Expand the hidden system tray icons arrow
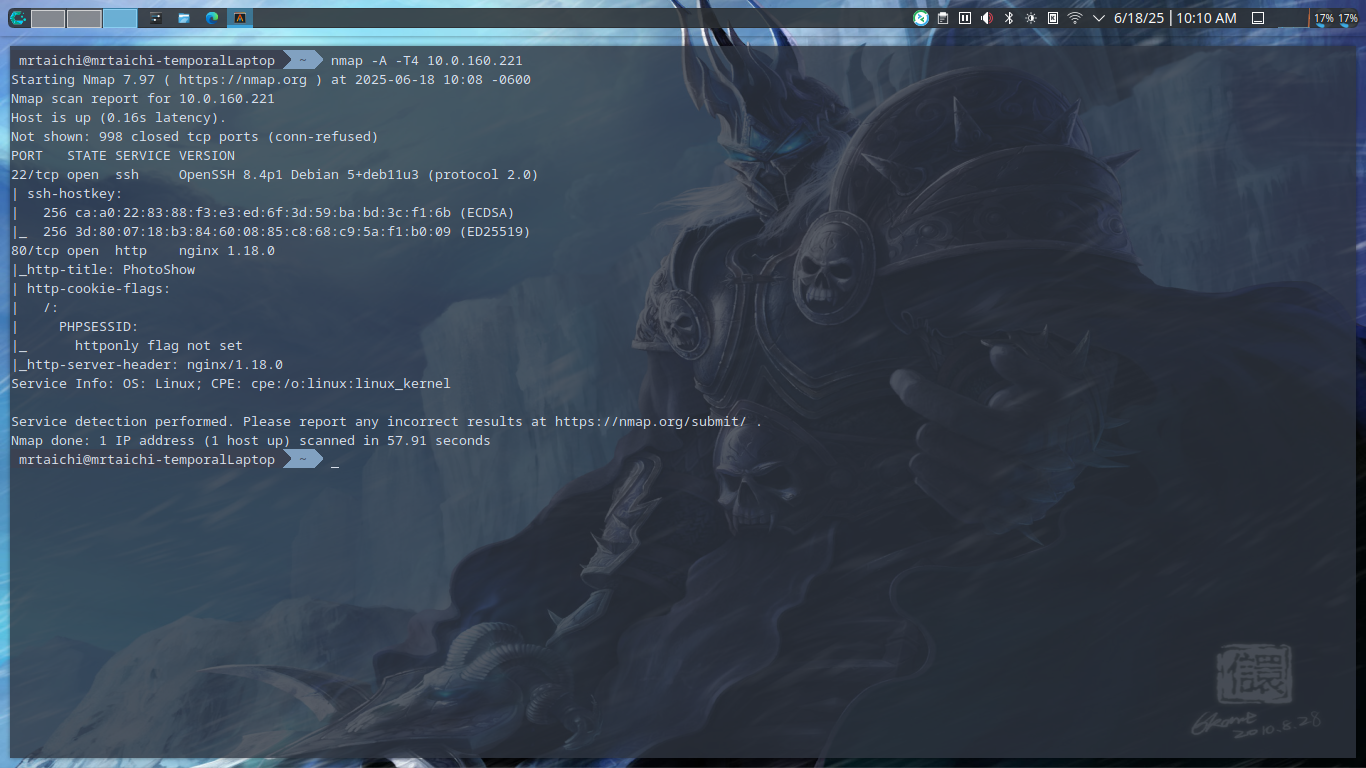This screenshot has width=1366, height=768. (x=1098, y=18)
